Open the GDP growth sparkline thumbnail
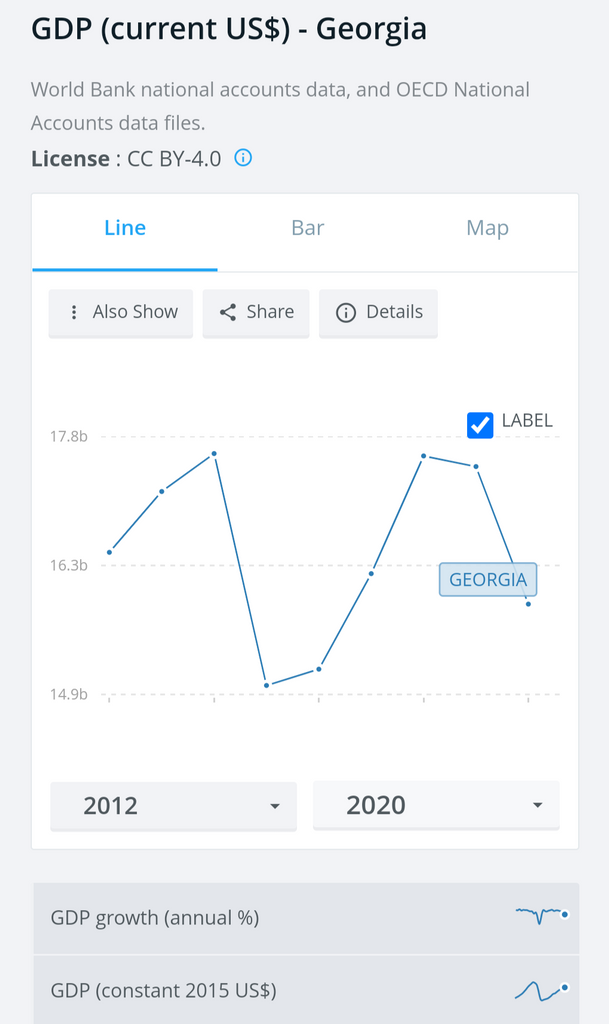This screenshot has height=1024, width=609. pyautogui.click(x=541, y=914)
